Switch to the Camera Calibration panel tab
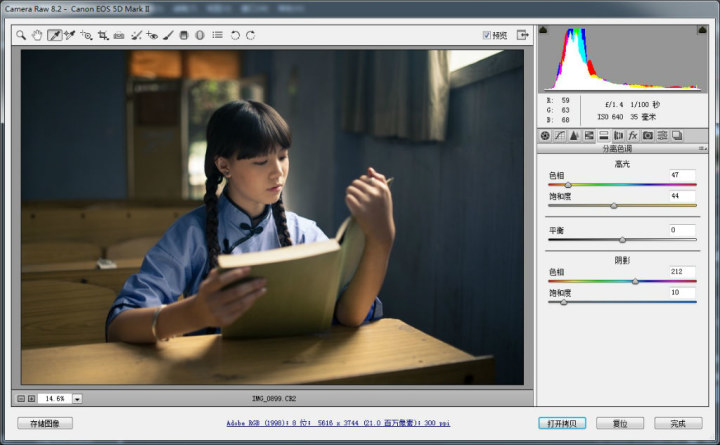 click(647, 135)
